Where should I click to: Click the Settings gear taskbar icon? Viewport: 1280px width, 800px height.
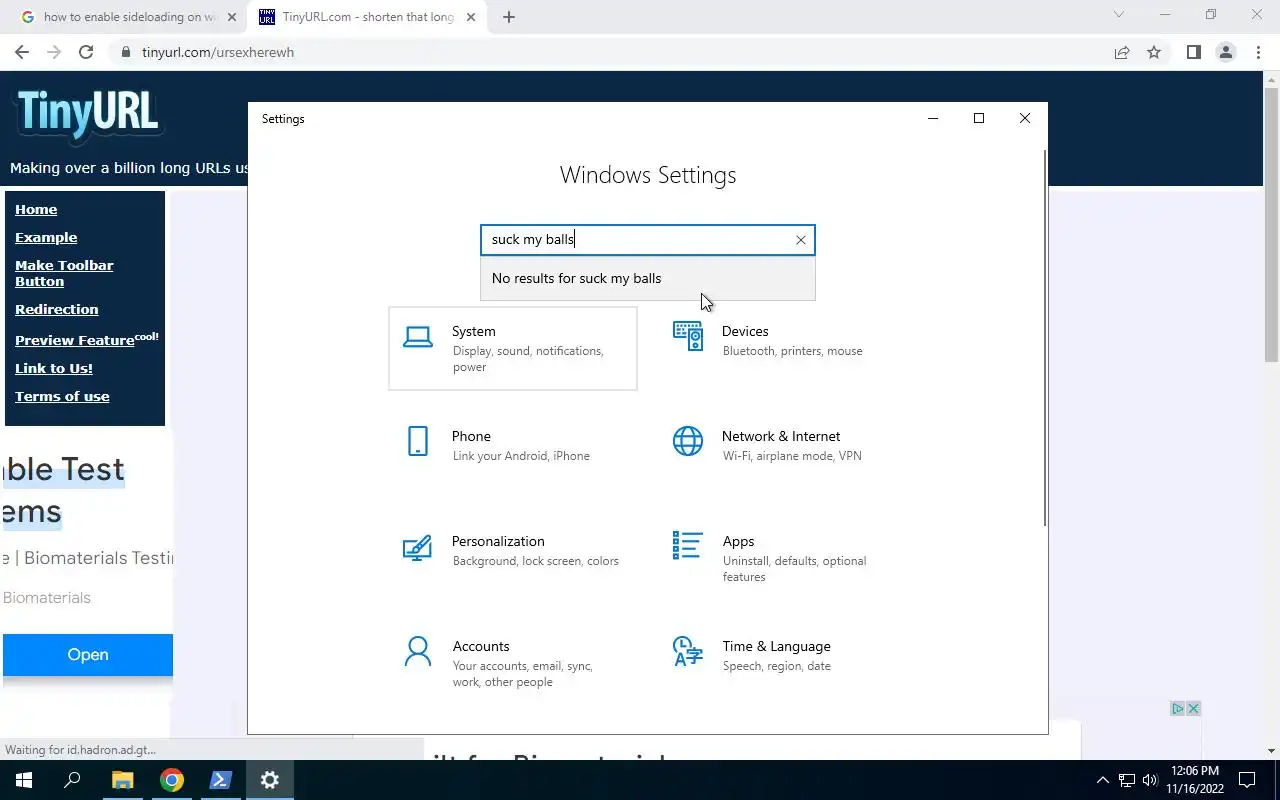pos(270,780)
